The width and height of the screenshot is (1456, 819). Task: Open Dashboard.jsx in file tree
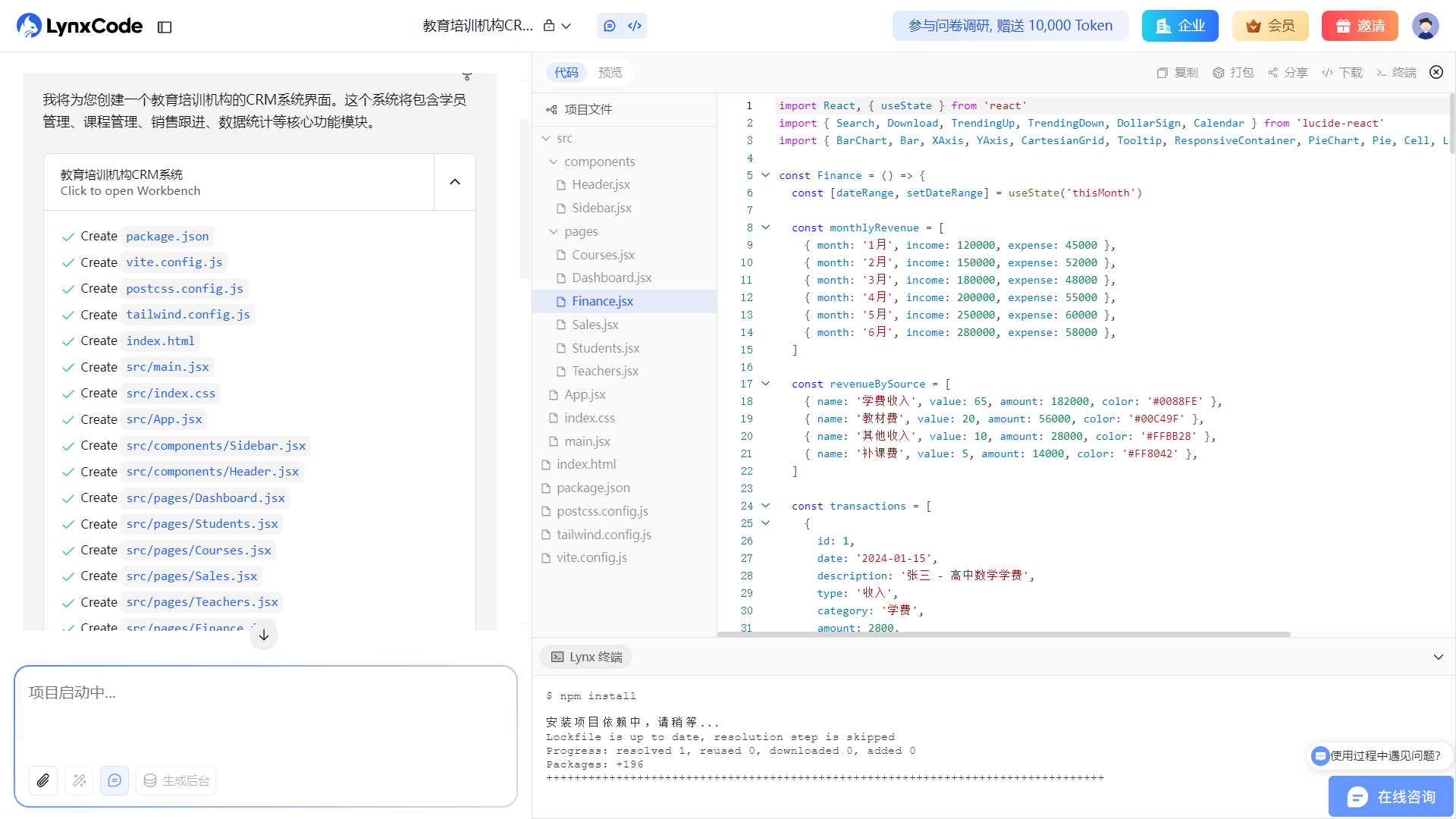coord(611,278)
